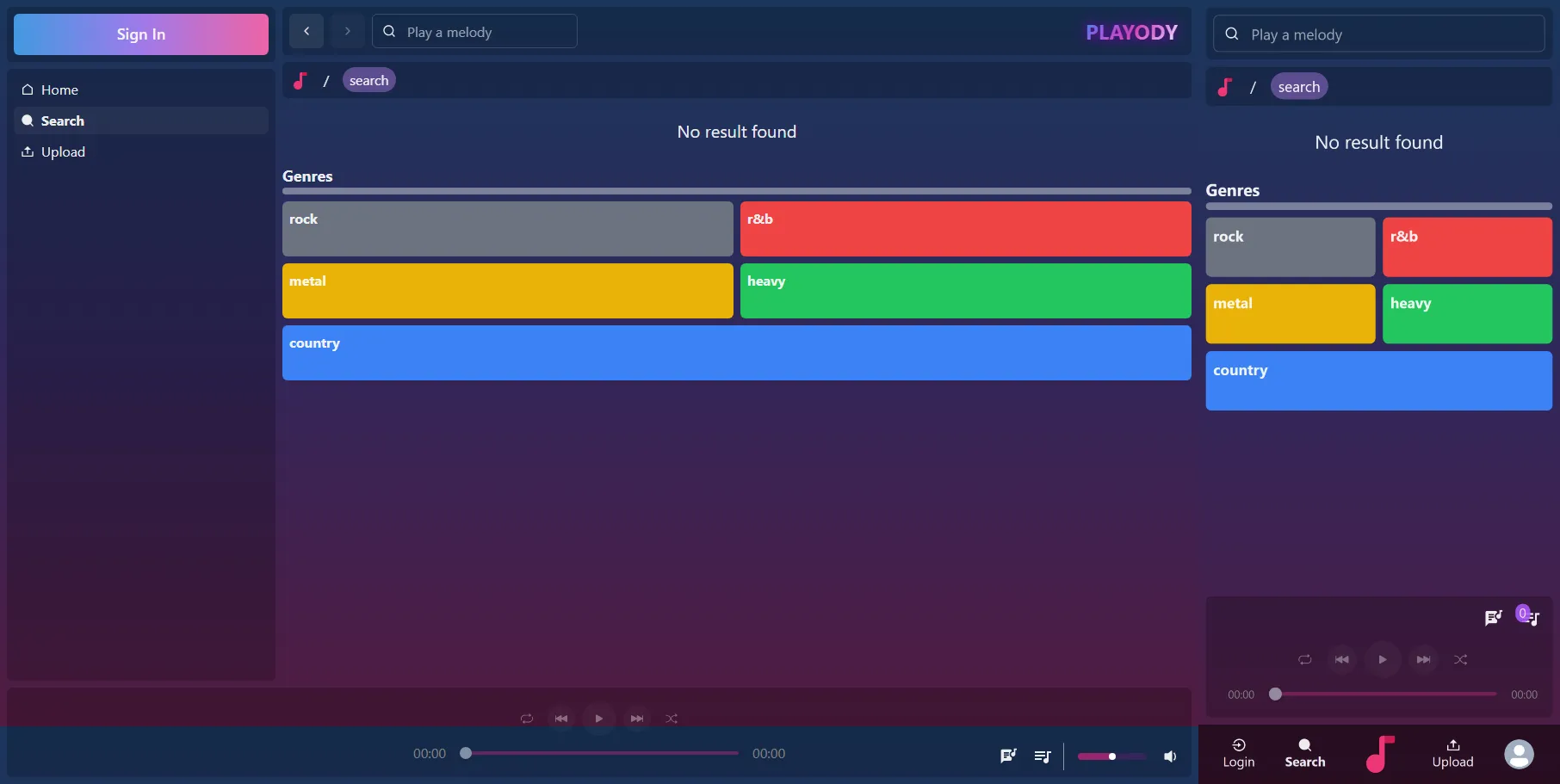The image size is (1560, 784).
Task: Open the queue list icon in desktop player
Action: point(1043,756)
